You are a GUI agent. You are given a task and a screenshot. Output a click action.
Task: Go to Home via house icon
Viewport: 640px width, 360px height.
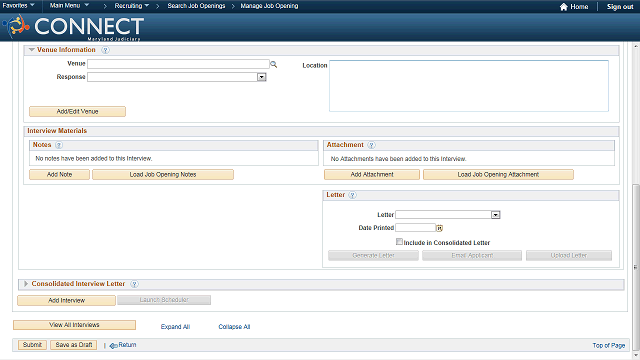pyautogui.click(x=564, y=7)
